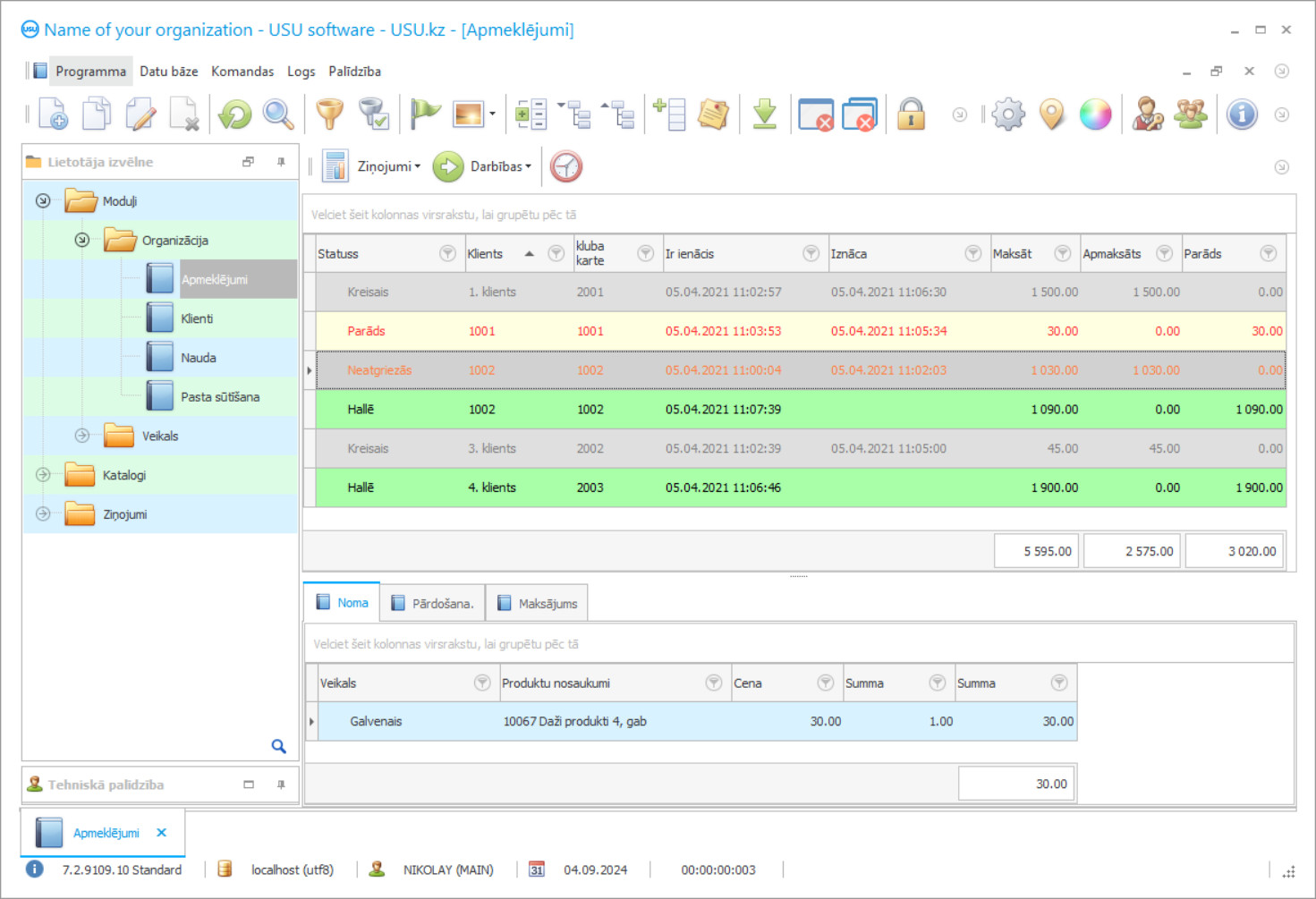Select Klienti in the navigation tree
The image size is (1316, 899).
click(197, 318)
